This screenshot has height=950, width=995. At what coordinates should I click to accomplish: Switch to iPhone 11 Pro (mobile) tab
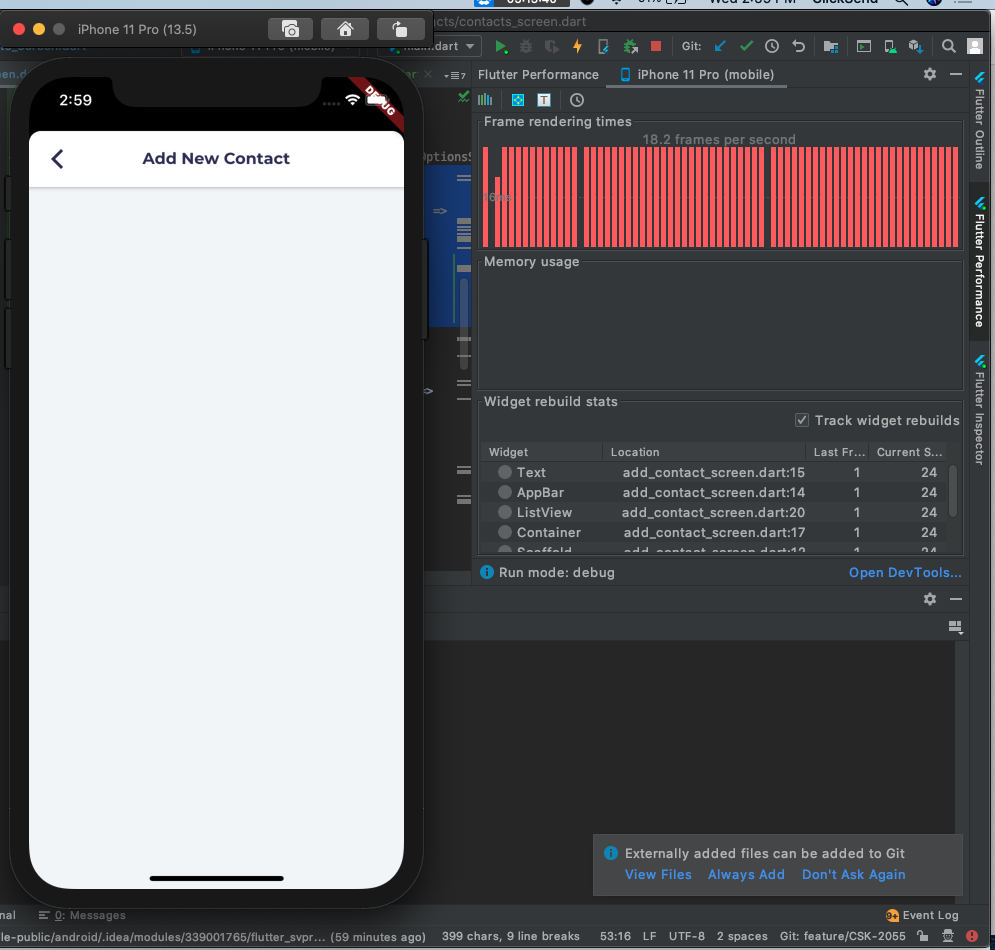point(697,74)
